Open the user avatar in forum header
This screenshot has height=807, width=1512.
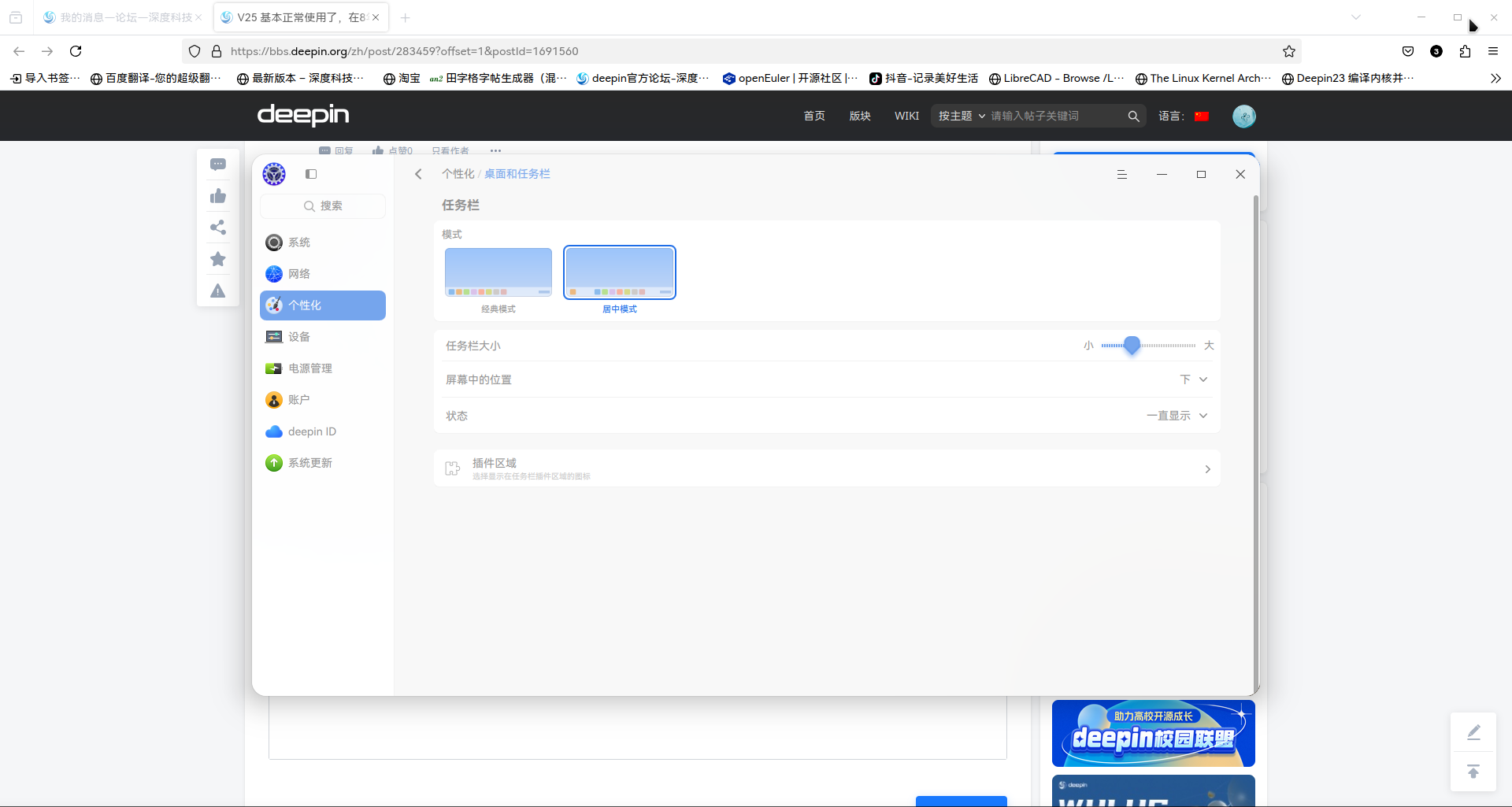click(1244, 117)
